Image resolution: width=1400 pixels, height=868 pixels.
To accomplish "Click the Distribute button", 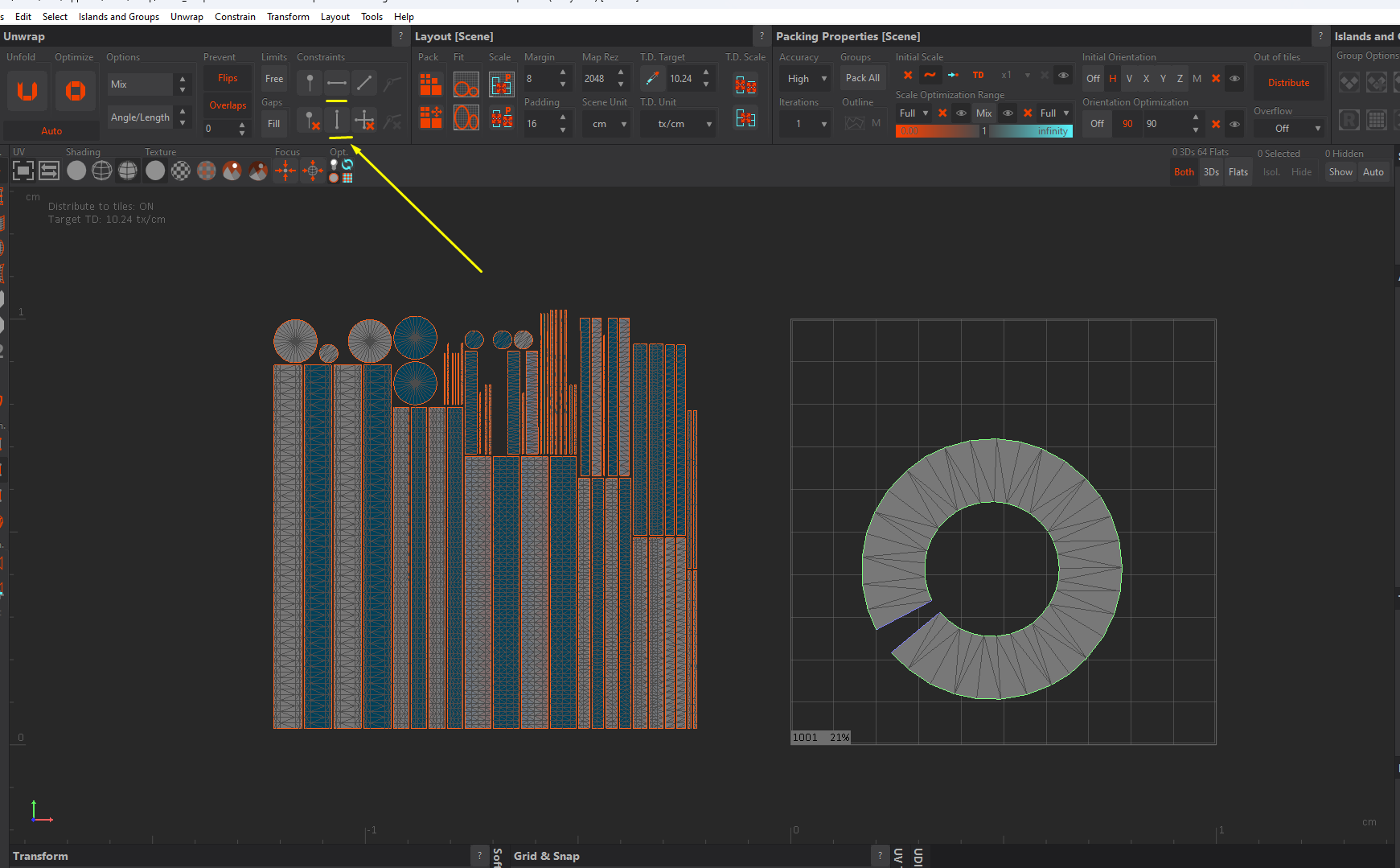I will 1288,83.
